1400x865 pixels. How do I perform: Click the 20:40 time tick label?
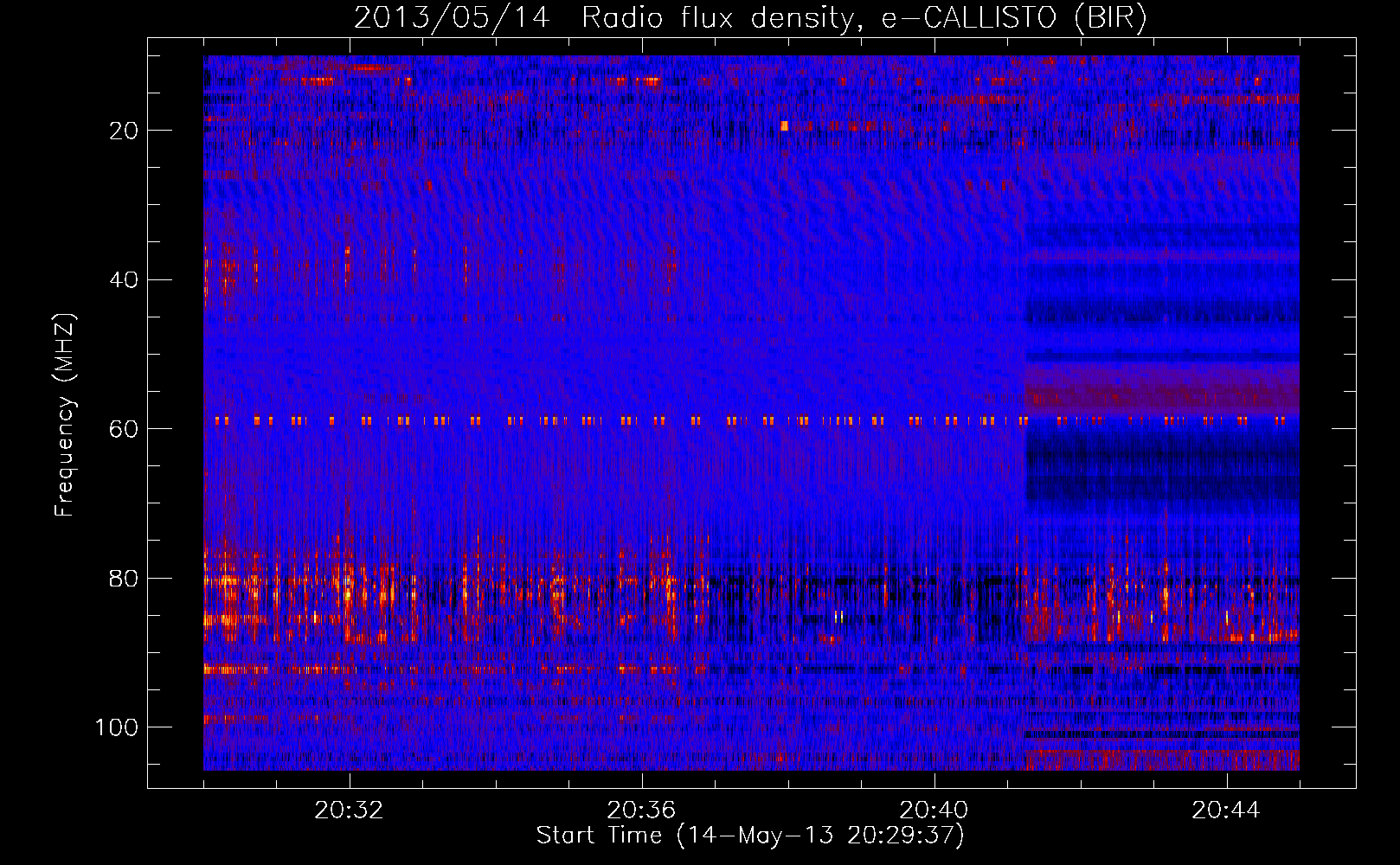[x=934, y=811]
